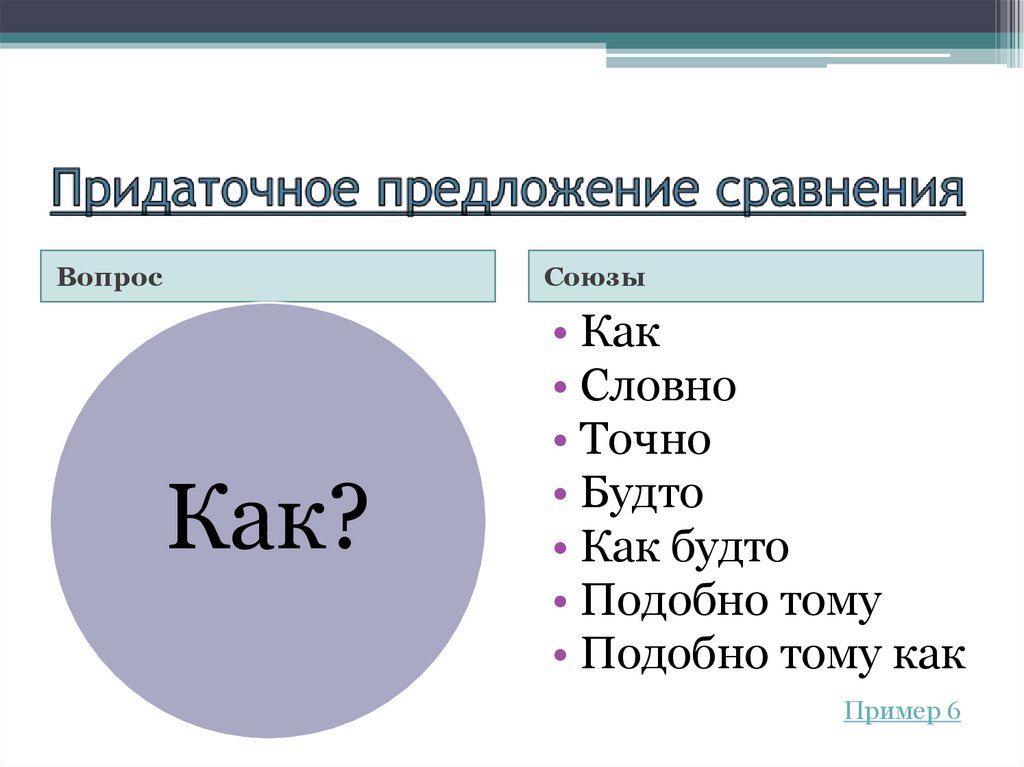Image resolution: width=1024 pixels, height=767 pixels.
Task: Click the bullet beside "Как будто"
Action: coord(561,547)
